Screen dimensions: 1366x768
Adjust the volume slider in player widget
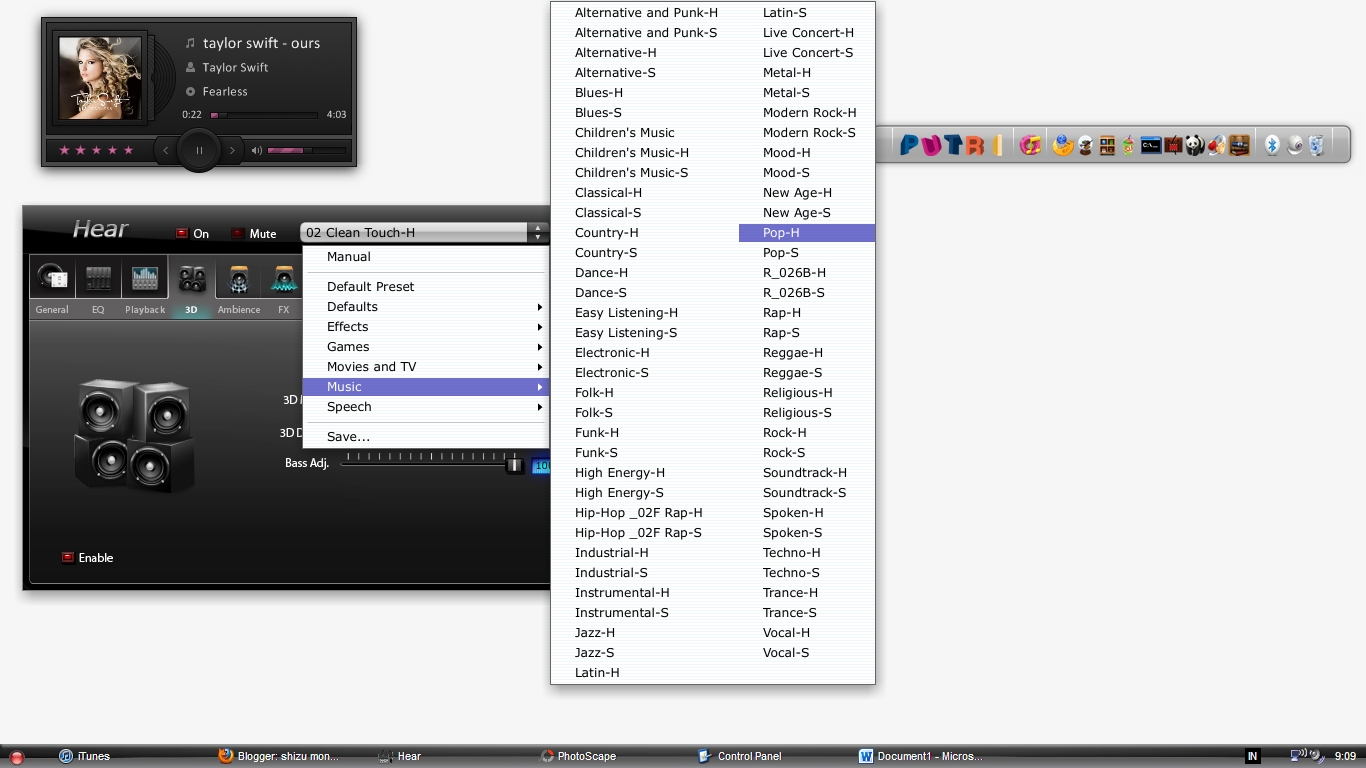click(306, 151)
